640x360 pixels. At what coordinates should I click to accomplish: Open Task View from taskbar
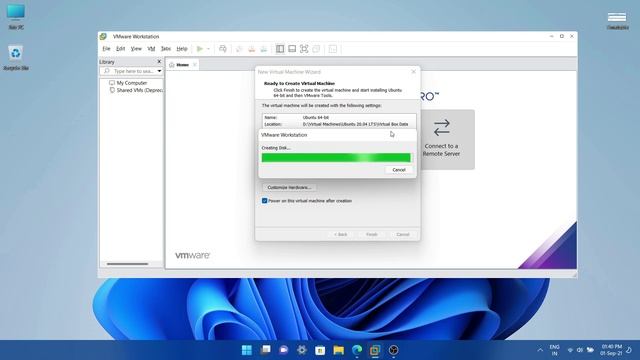(265, 350)
